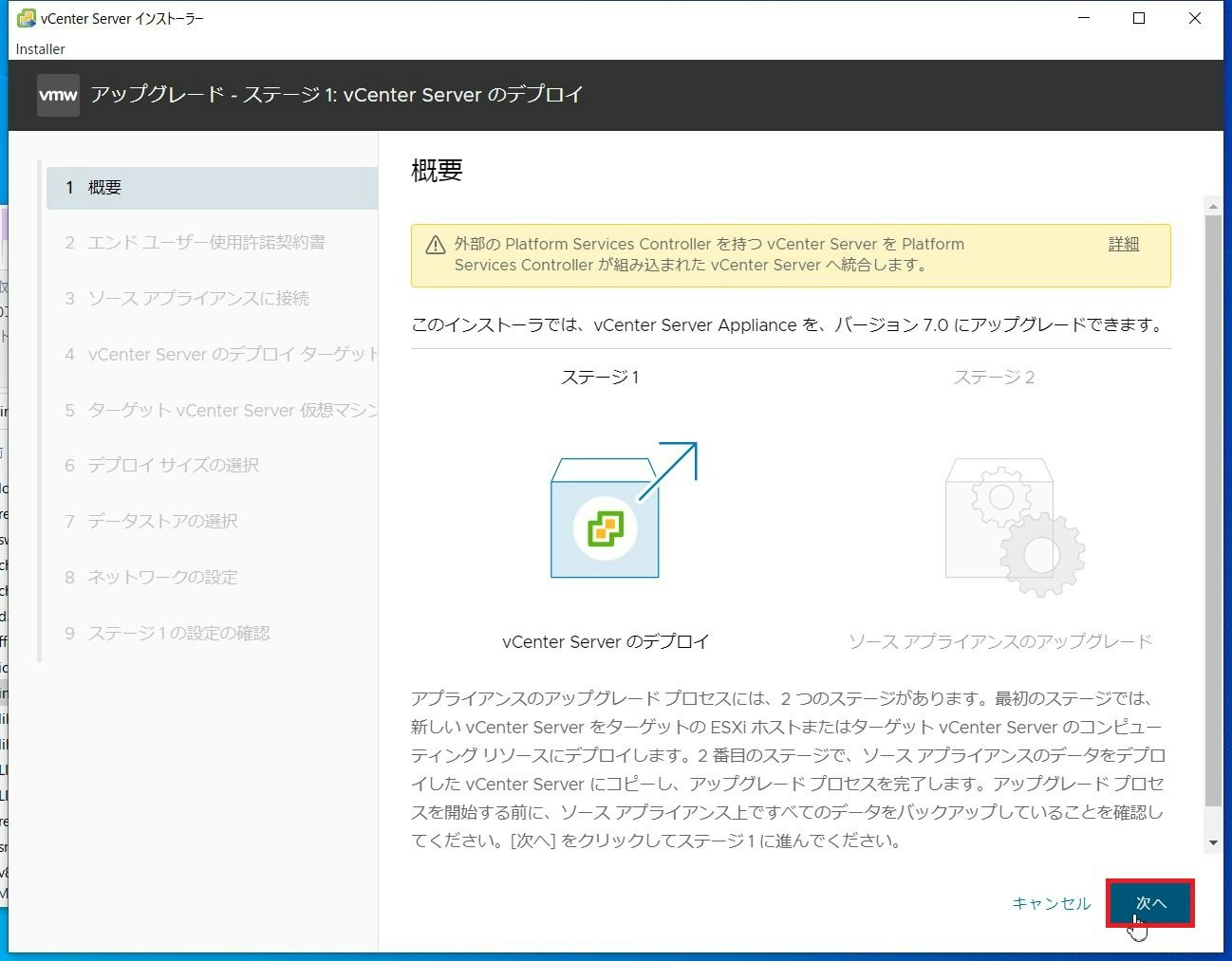Screen dimensions: 1232x961
Task: Click the 次へ (Next) button
Action: (x=1150, y=903)
